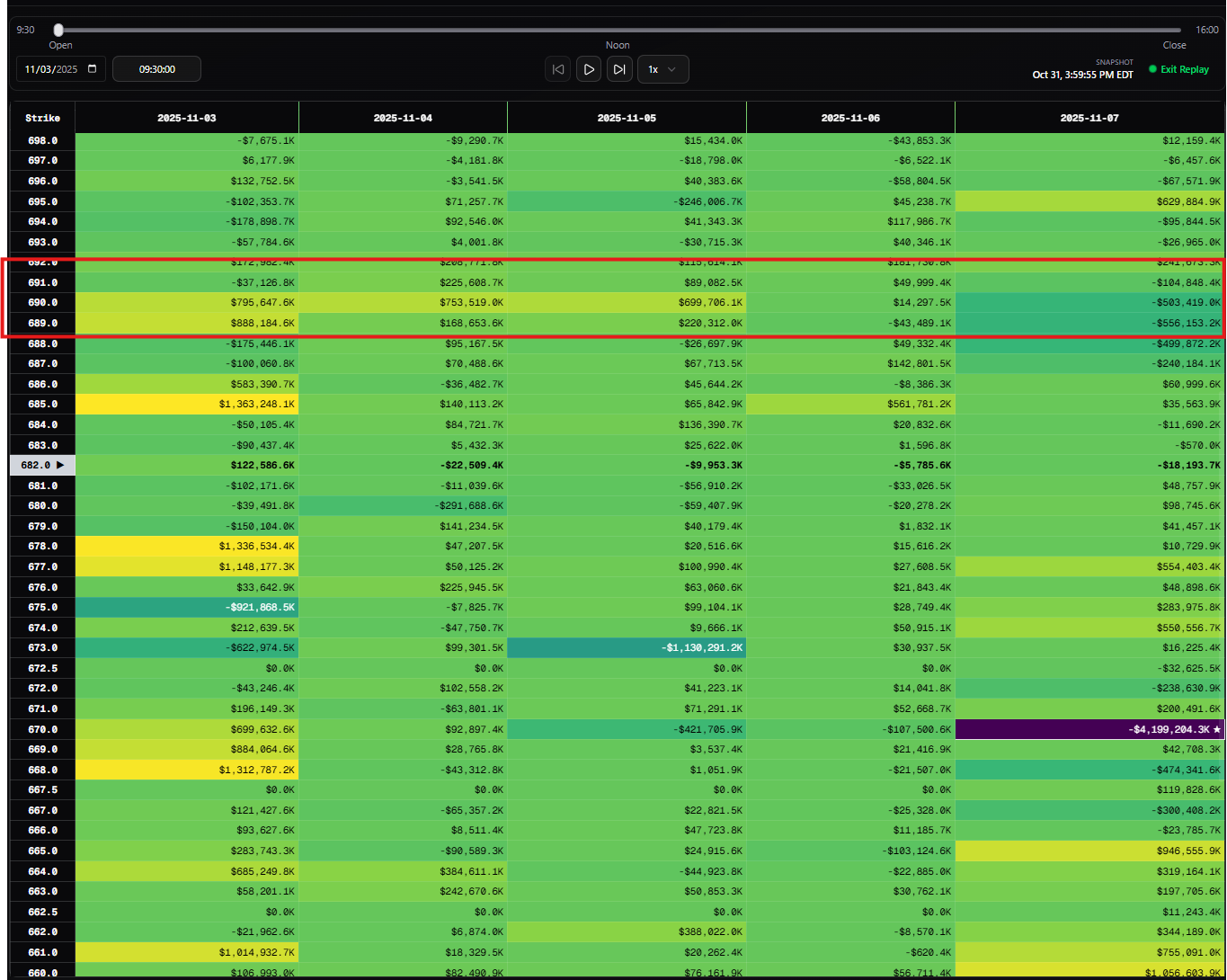Click the 09:30:00 time input field
This screenshot has width=1227, height=980.
pos(156,69)
